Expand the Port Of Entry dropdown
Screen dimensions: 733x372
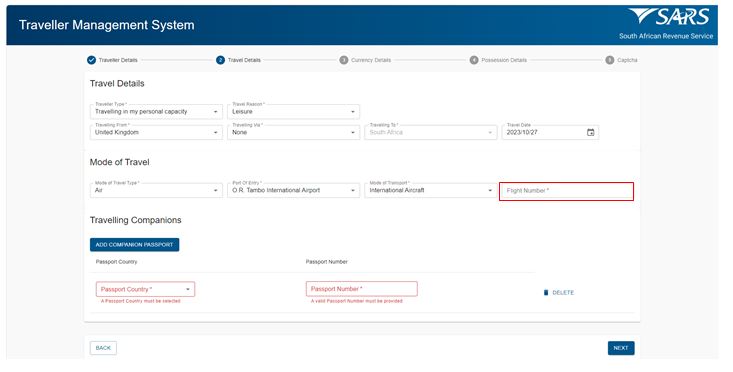coord(294,190)
